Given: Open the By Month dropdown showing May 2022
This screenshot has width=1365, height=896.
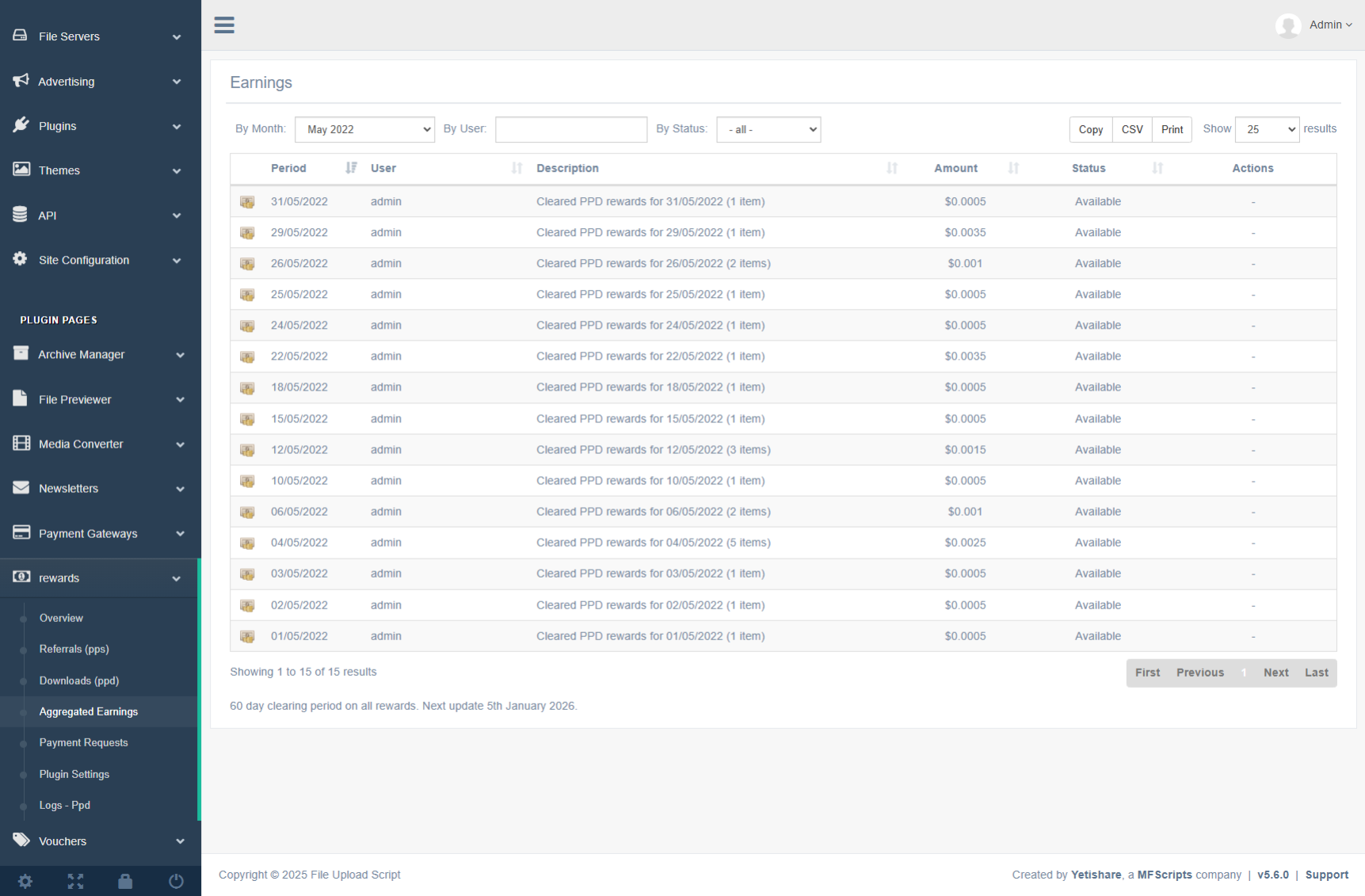Looking at the screenshot, I should point(364,129).
